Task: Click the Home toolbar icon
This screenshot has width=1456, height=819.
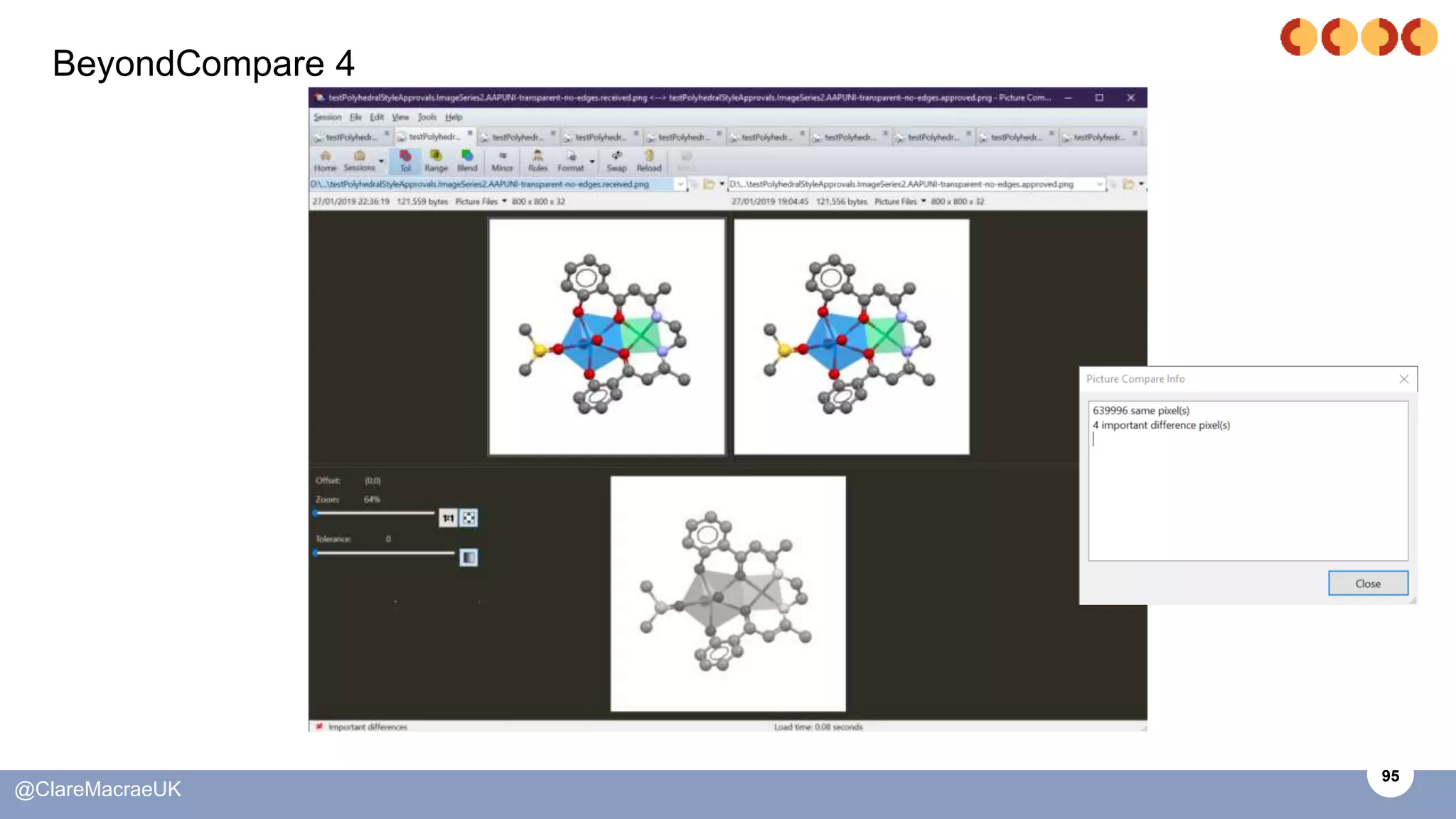Action: pos(325,161)
